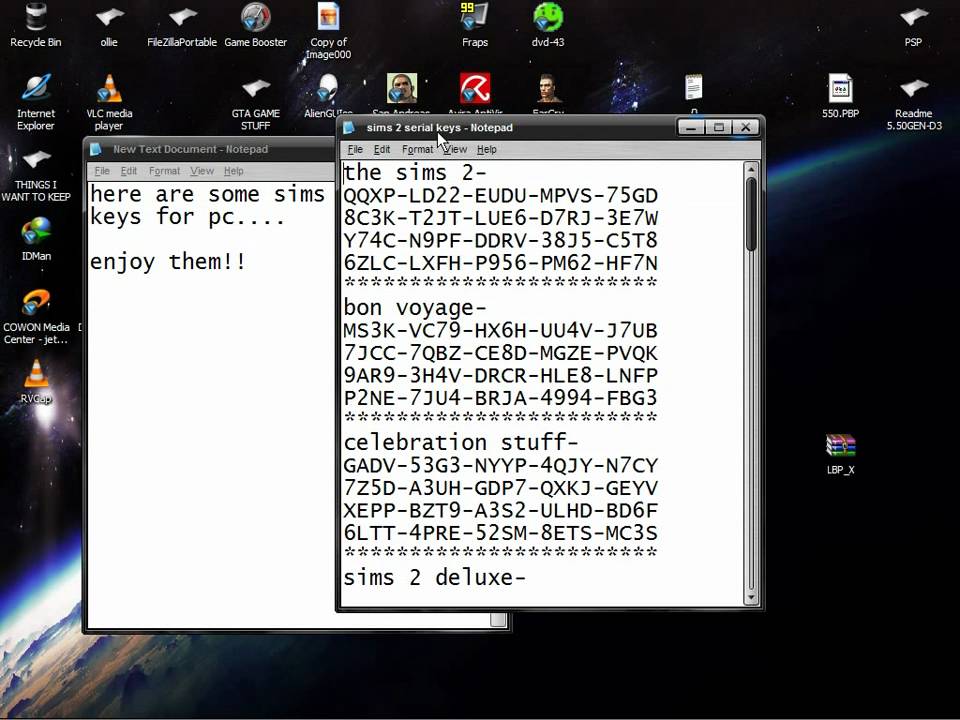Click "enjoy them!!" text in New Text Document
Screen dimensions: 960x720
168,262
